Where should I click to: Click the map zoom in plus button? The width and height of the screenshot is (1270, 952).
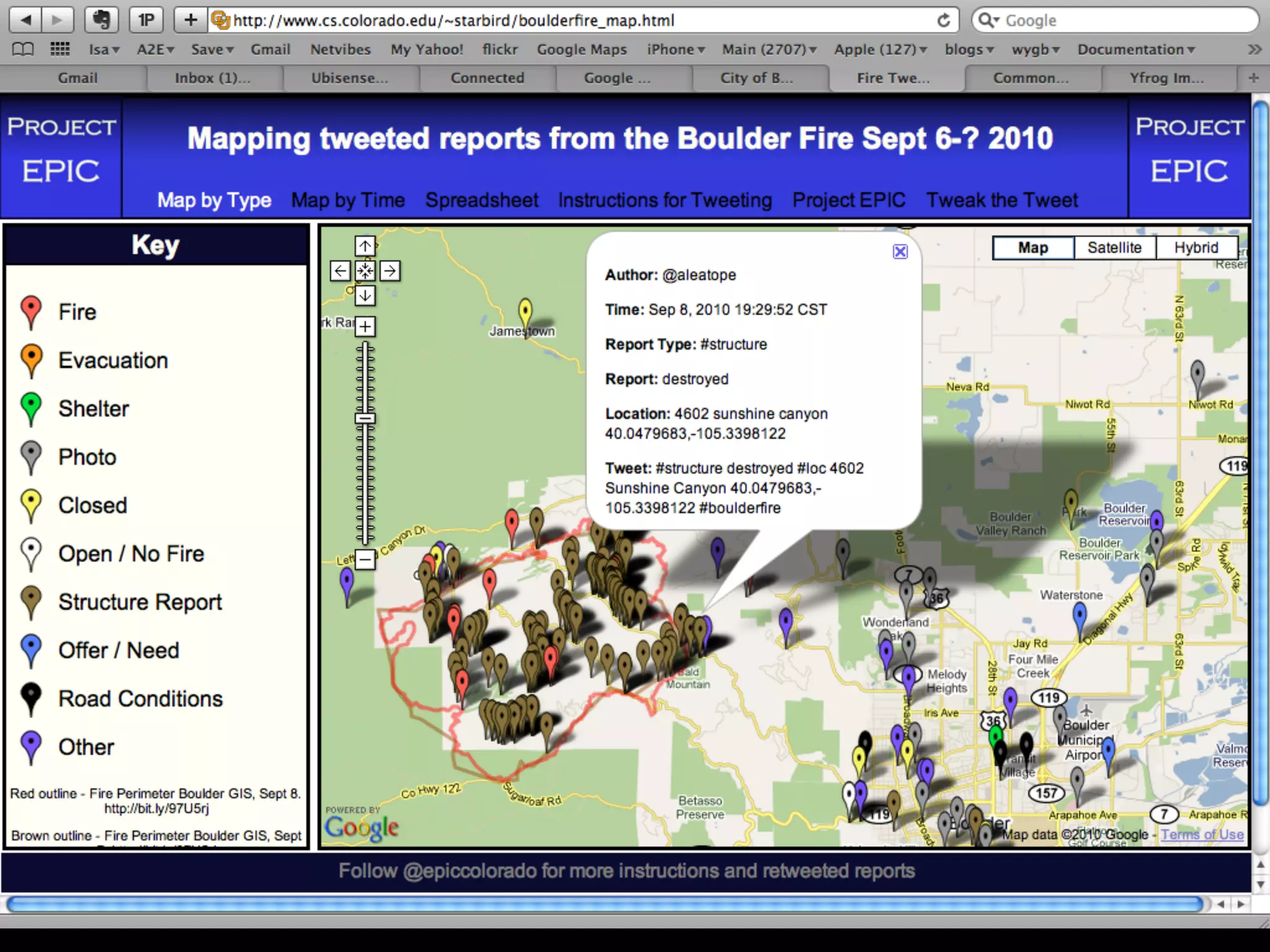pos(365,326)
